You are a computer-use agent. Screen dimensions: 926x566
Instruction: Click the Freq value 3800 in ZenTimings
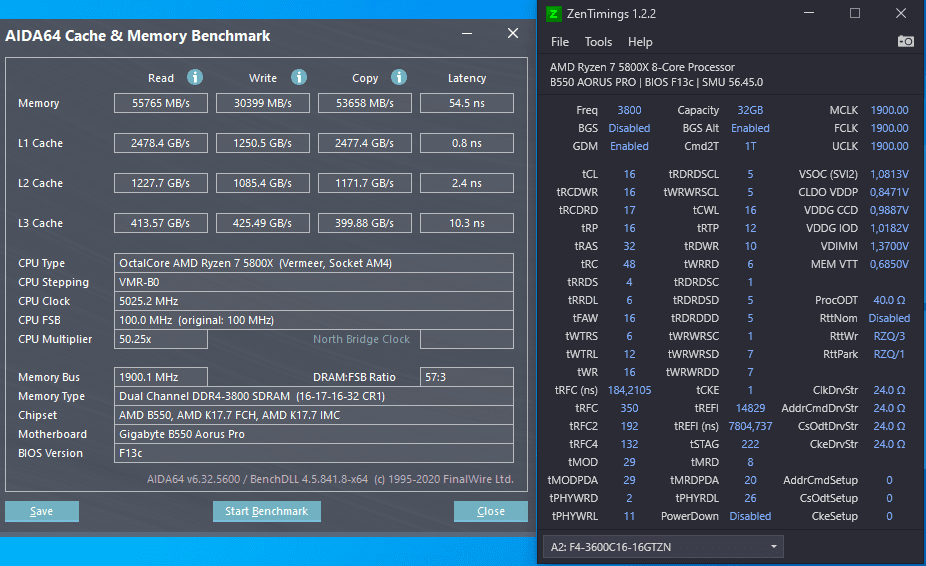630,110
